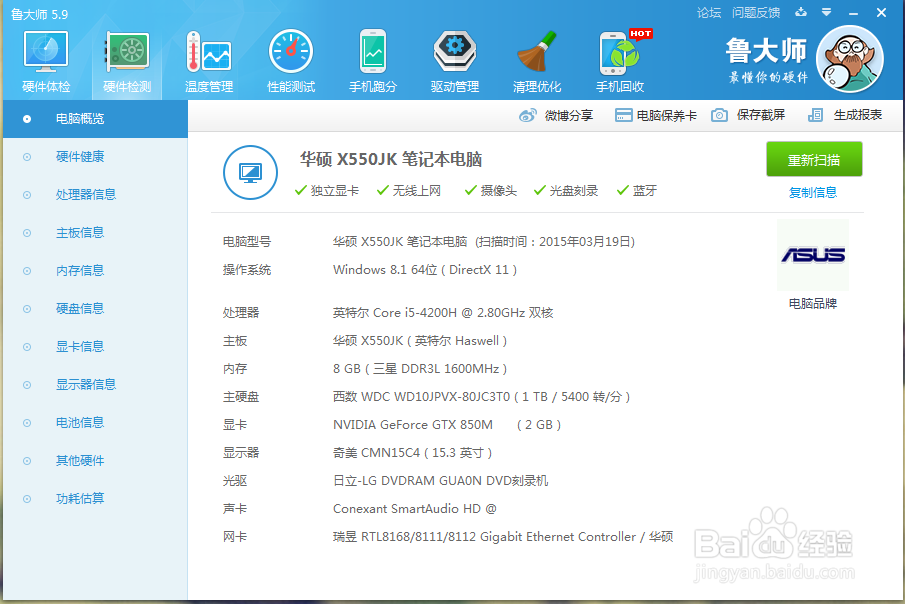
Task: Click 奇美 CMN15C4 display value
Action: click(413, 453)
